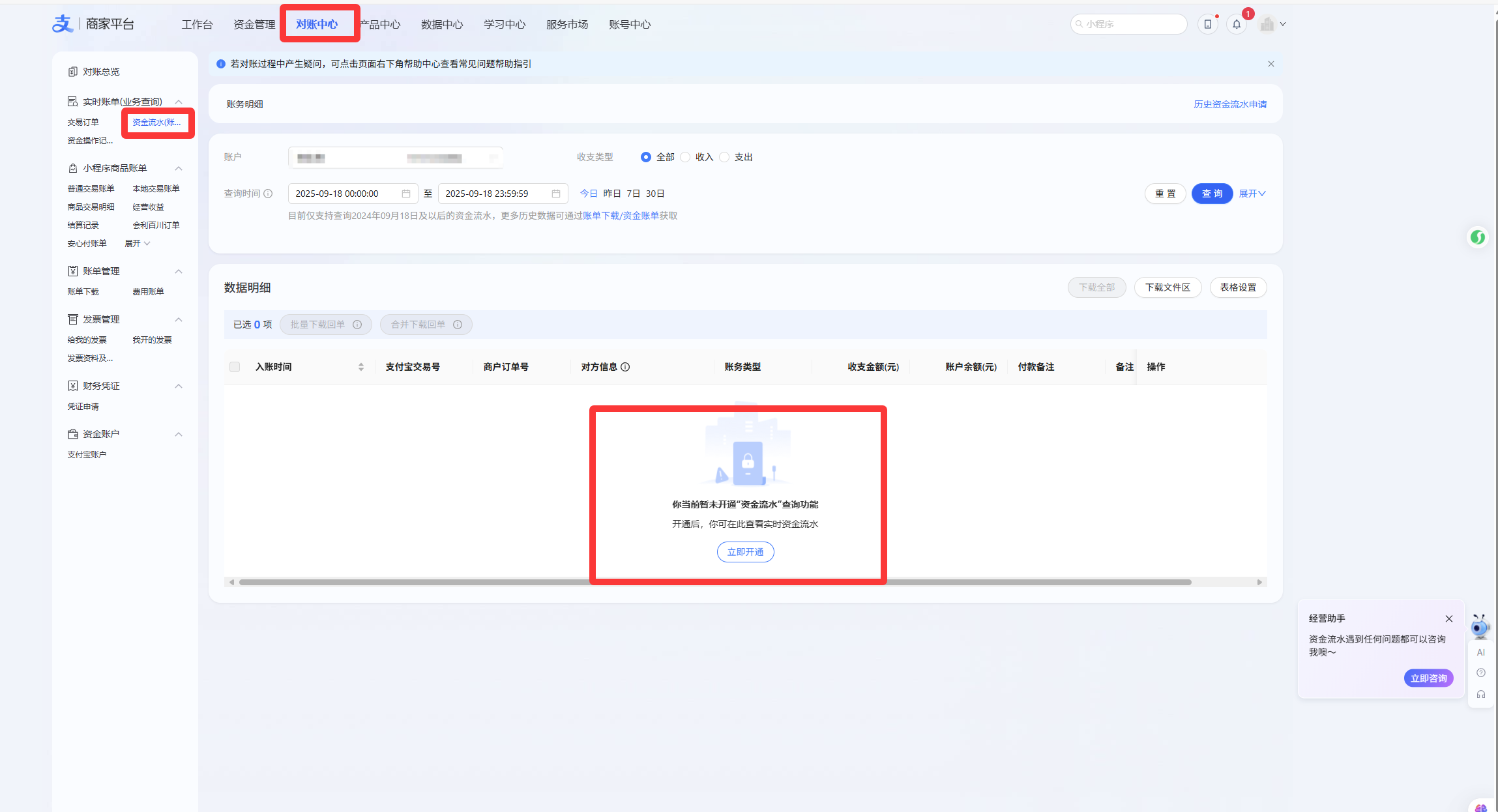Screen dimensions: 1498x812
Task: Collapse the 账单管理 sidebar section
Action: (x=178, y=271)
